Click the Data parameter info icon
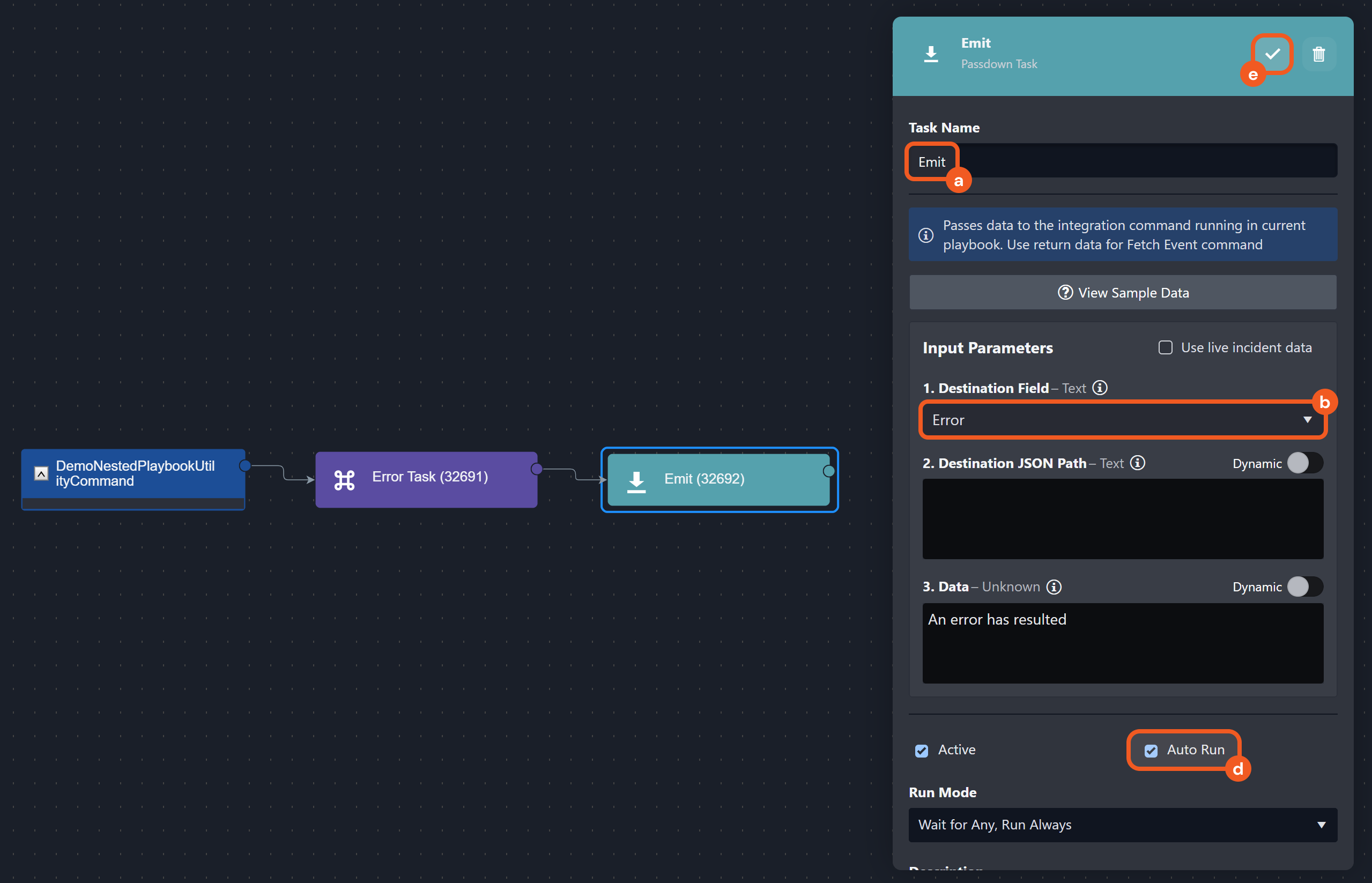Screen dimensions: 1372x883 point(1054,587)
